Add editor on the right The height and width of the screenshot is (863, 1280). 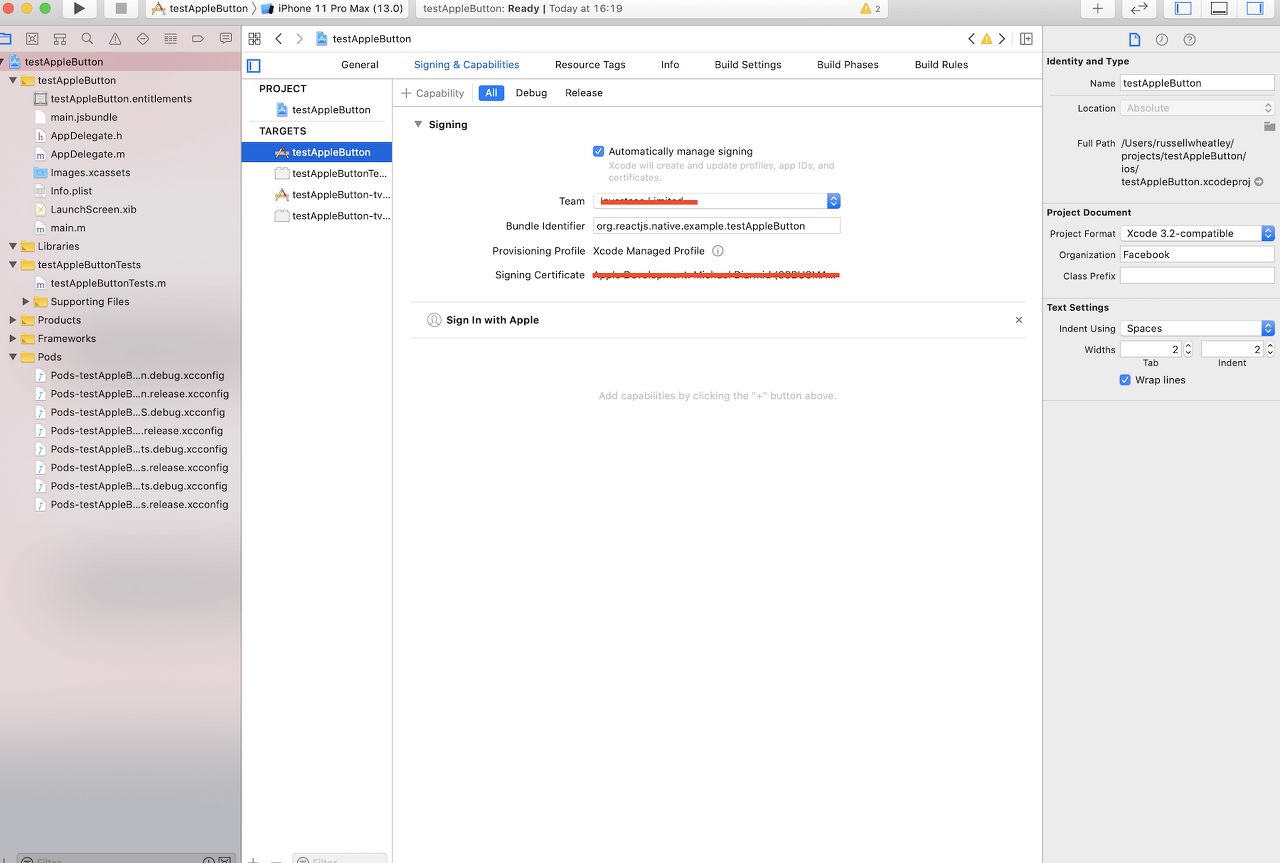(1026, 39)
